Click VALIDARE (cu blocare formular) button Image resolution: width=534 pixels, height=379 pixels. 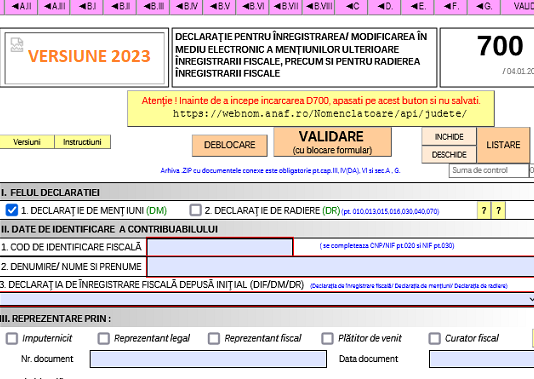click(332, 142)
